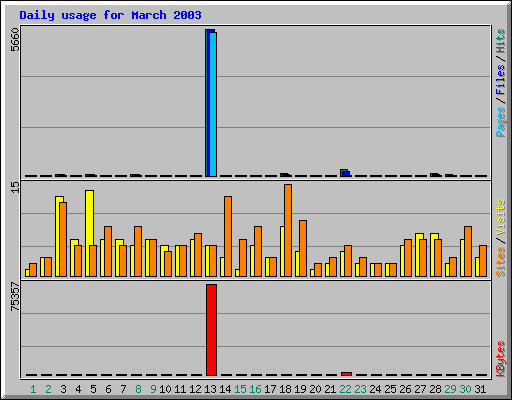
Task: Click day label 18 on the x-axis
Action: 285,389
